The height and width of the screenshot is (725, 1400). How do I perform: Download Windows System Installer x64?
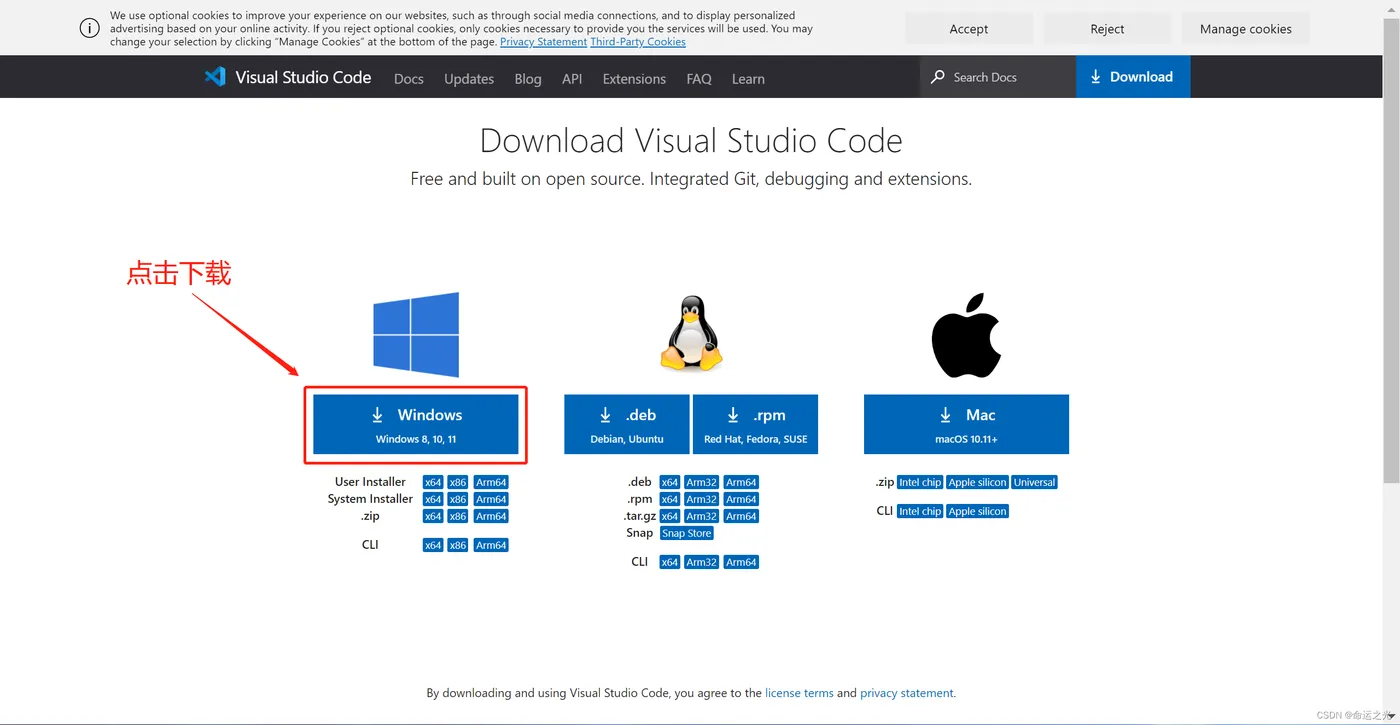(433, 499)
